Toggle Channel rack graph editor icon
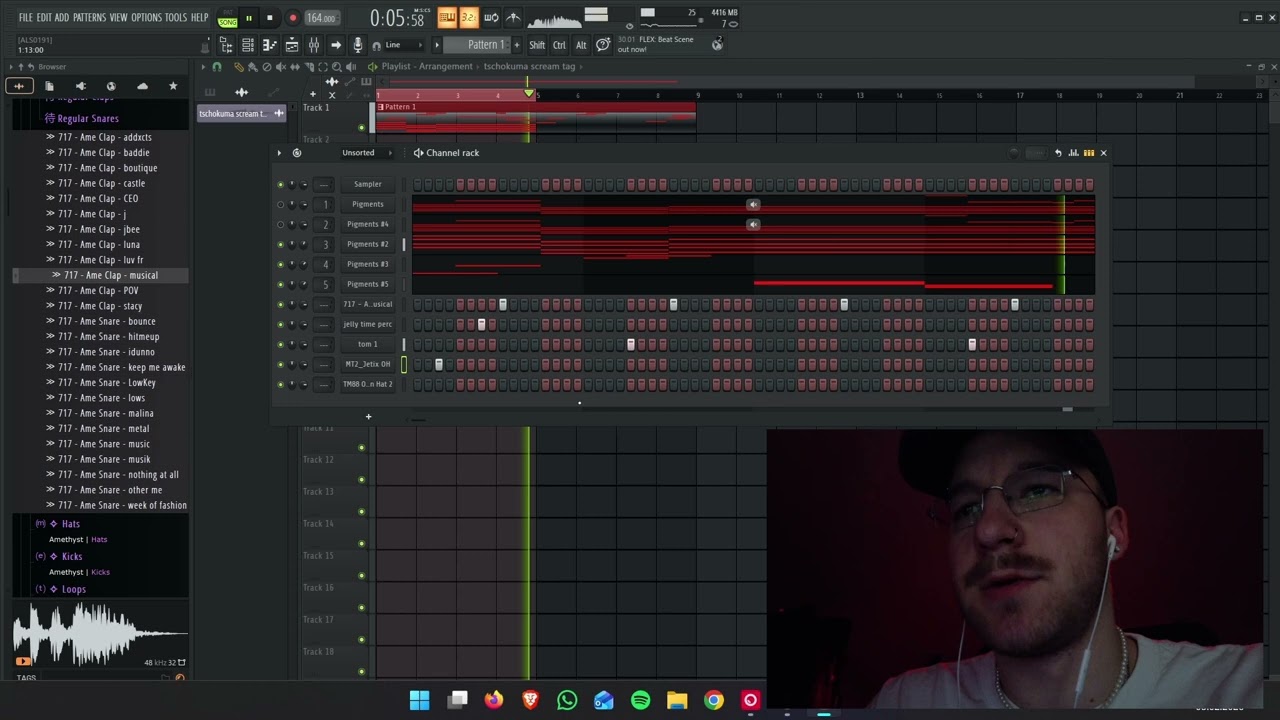The width and height of the screenshot is (1280, 720). [1074, 153]
